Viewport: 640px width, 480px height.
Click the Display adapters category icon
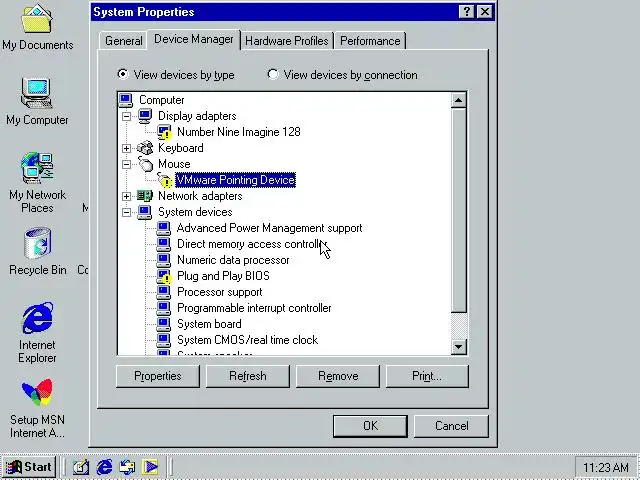pos(145,116)
